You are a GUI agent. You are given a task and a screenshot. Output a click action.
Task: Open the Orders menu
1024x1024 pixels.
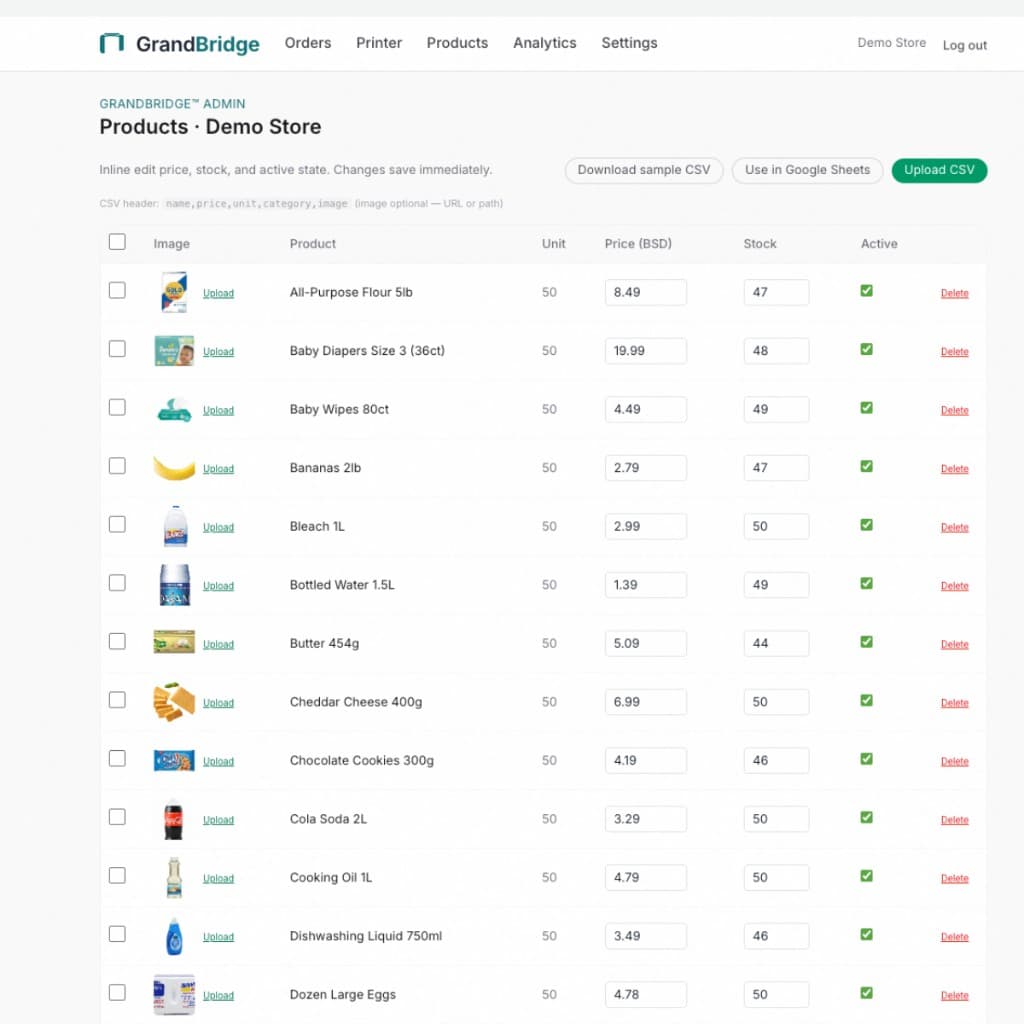pyautogui.click(x=307, y=43)
